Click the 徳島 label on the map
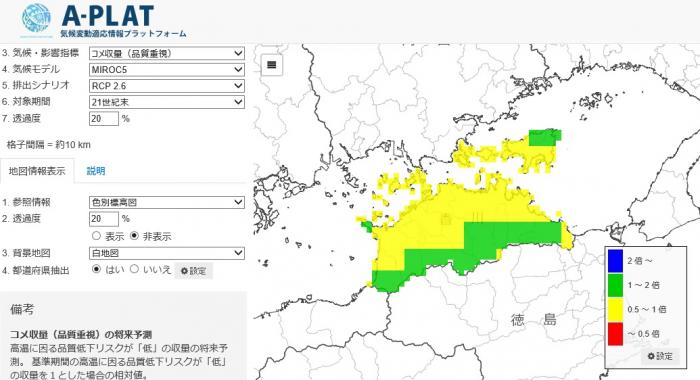The height and width of the screenshot is (380, 700). [534, 320]
